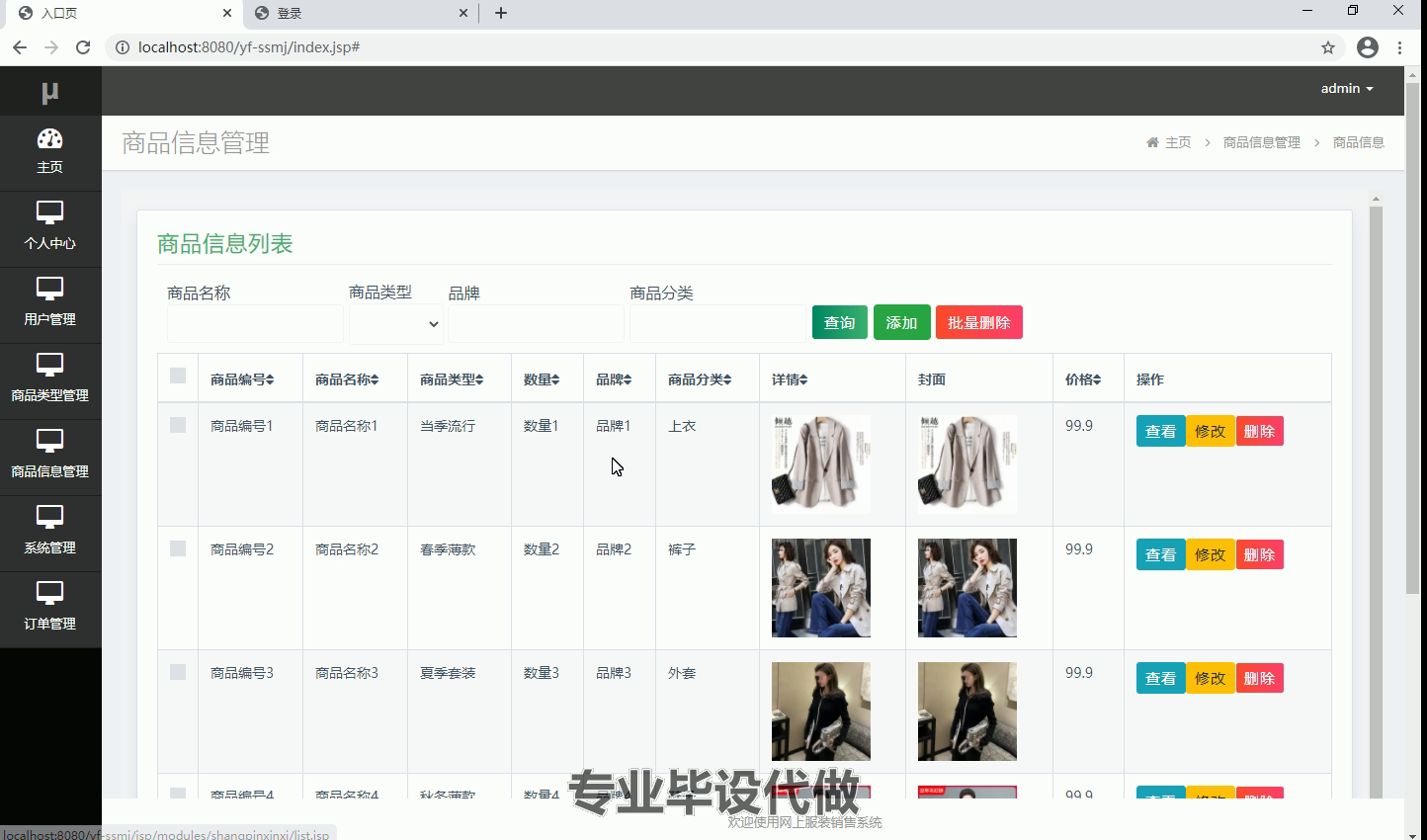1427x840 pixels.
Task: Click the scroll-up arrow of inner panel
Action: click(x=1376, y=199)
